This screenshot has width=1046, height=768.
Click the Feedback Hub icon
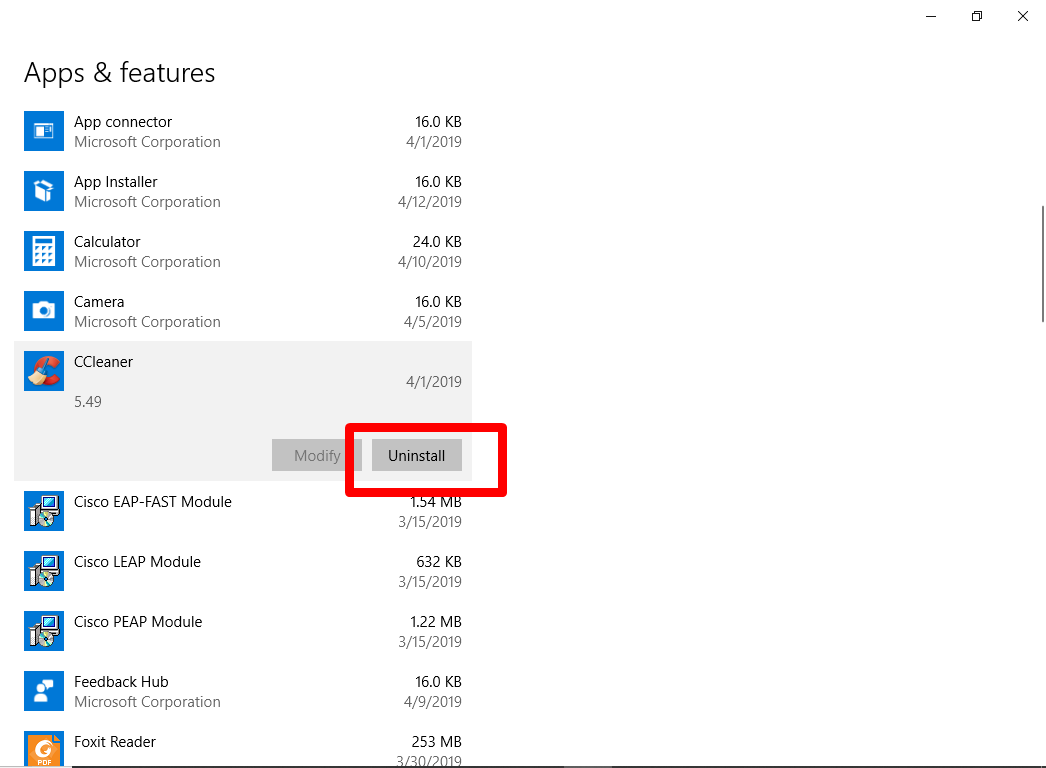pyautogui.click(x=44, y=691)
